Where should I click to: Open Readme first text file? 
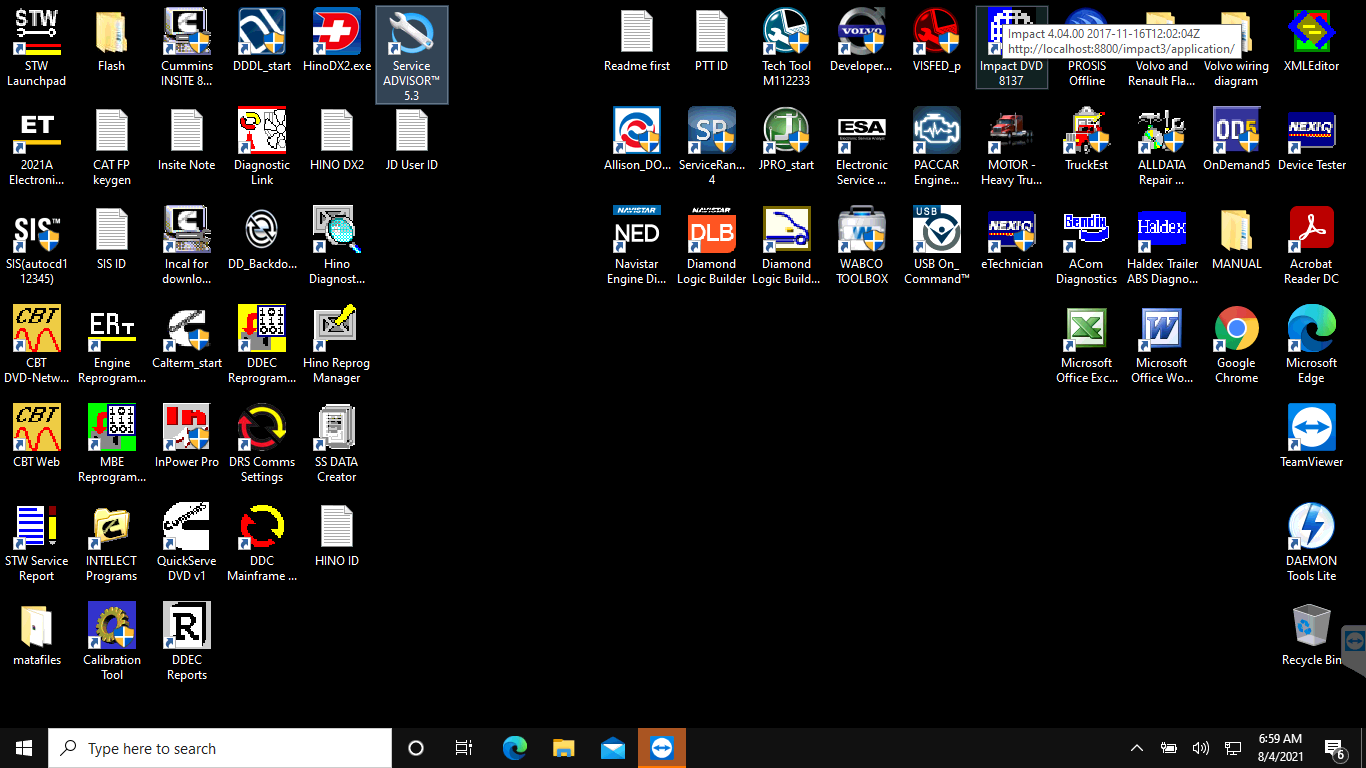click(637, 40)
